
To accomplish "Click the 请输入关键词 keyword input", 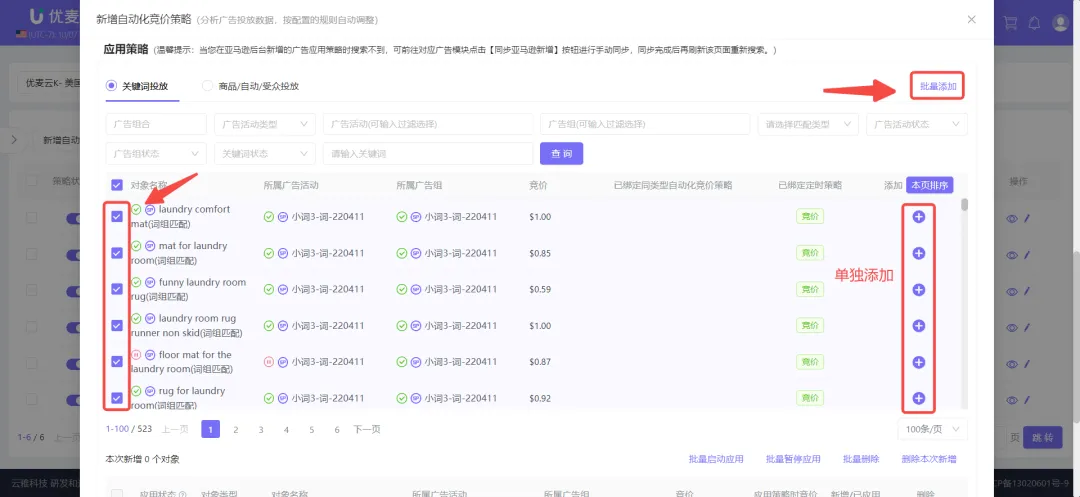I will coord(428,154).
